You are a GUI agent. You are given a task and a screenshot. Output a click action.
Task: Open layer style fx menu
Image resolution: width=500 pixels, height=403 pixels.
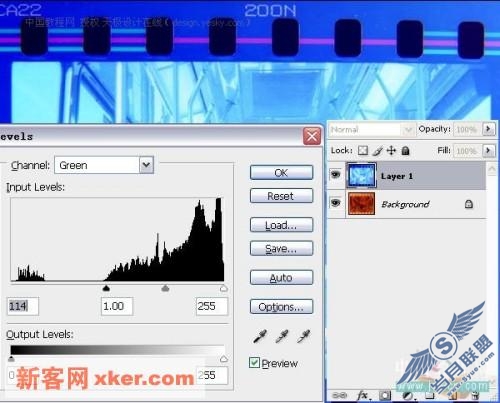pyautogui.click(x=362, y=396)
